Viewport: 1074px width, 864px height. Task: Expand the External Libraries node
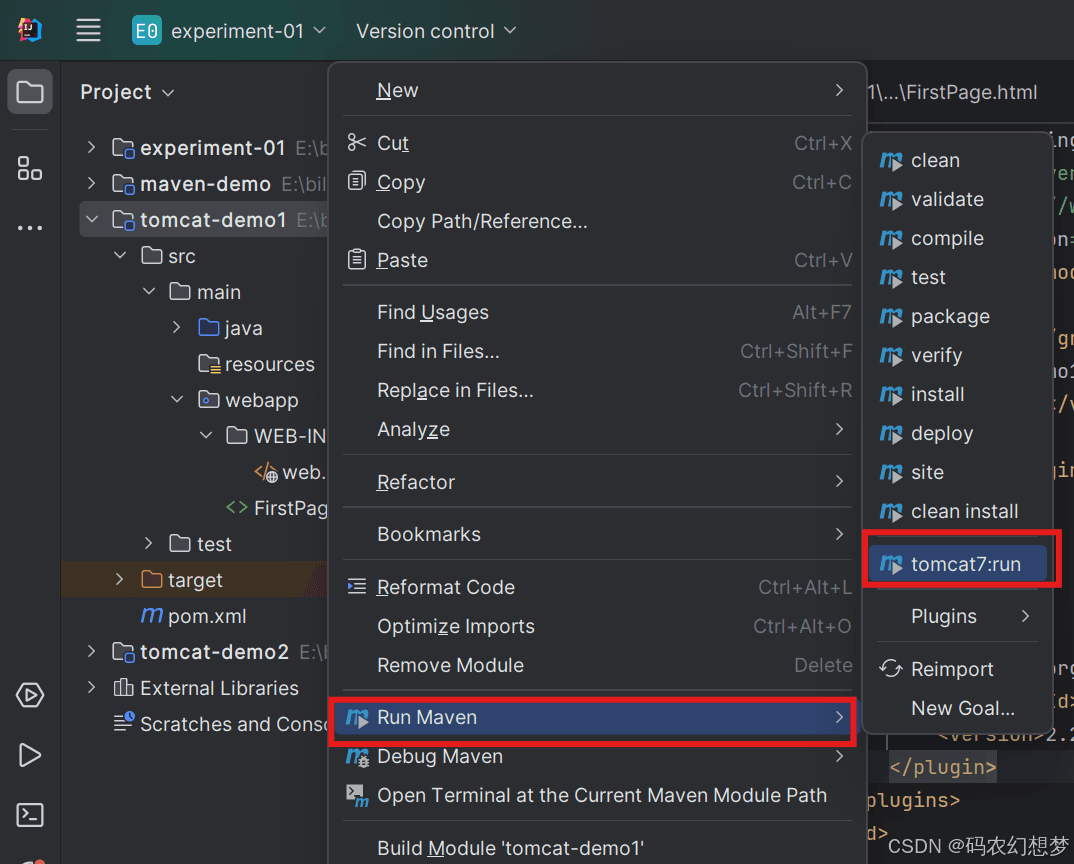tap(92, 688)
